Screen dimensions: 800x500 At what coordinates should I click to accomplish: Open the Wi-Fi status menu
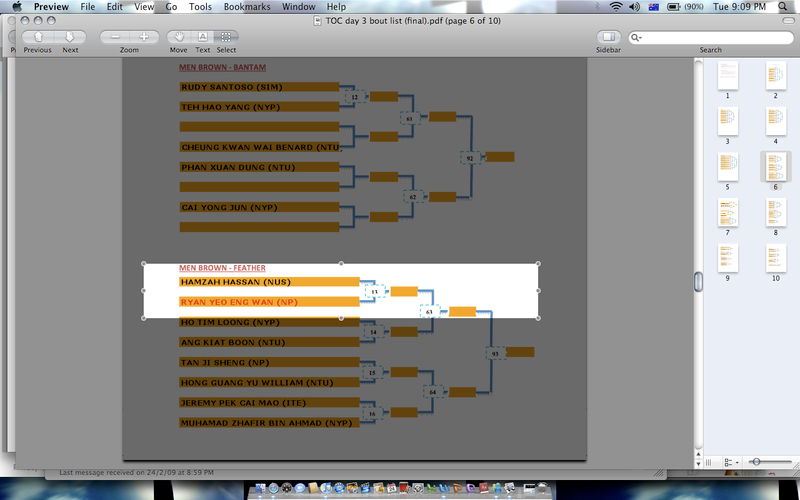[617, 6]
